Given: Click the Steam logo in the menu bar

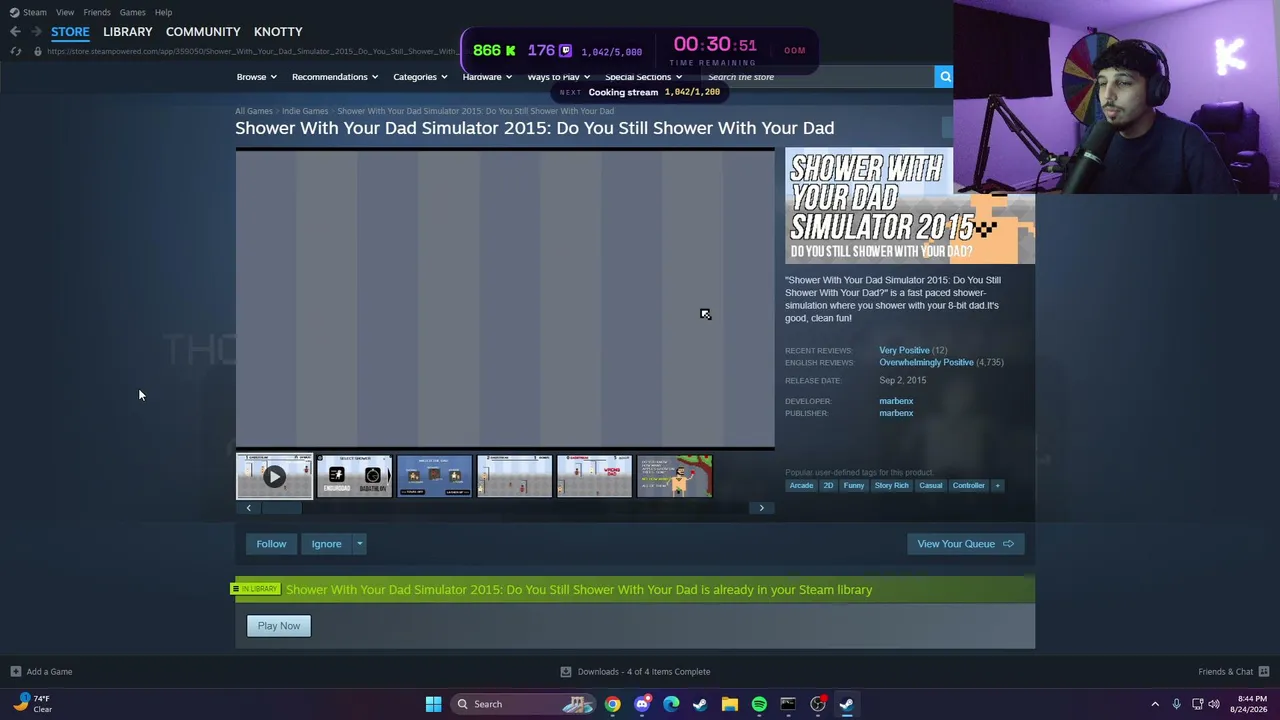Looking at the screenshot, I should [14, 12].
